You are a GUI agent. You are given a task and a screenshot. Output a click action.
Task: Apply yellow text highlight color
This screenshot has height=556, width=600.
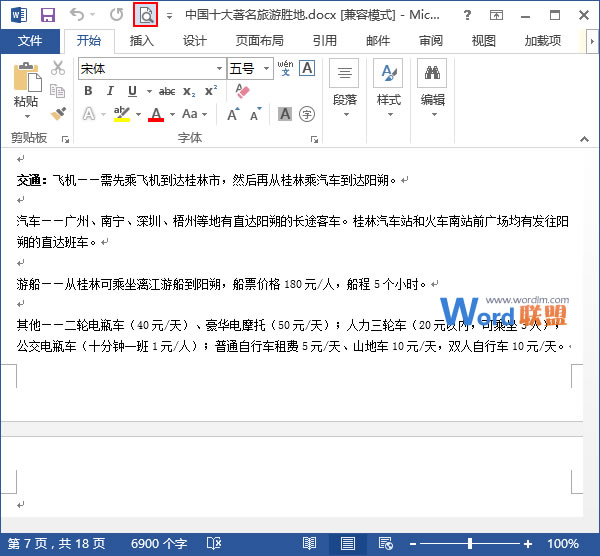pyautogui.click(x=122, y=114)
